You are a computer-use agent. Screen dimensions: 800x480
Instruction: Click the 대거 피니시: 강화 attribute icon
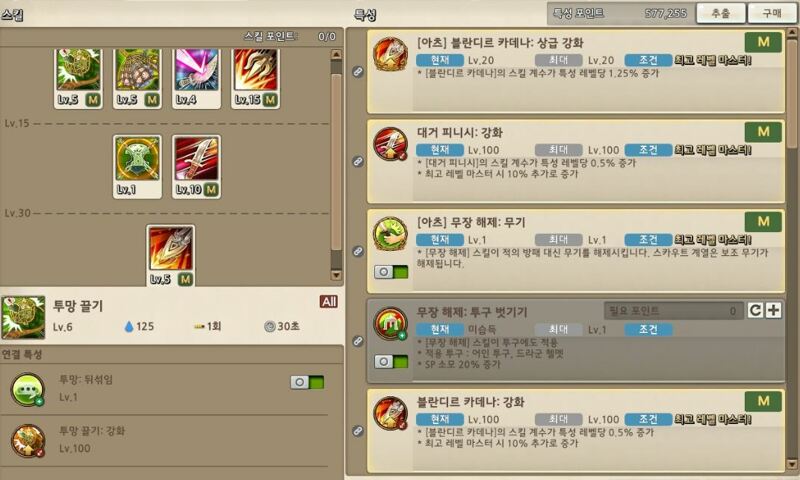390,144
